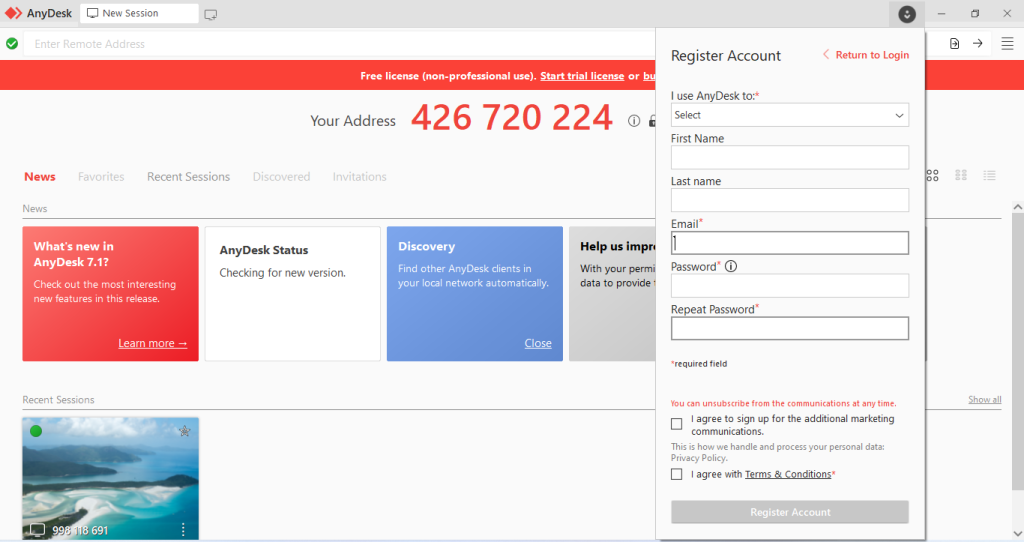The height and width of the screenshot is (542, 1024).
Task: Click the monitor icon on session 998 118 691
Action: pyautogui.click(x=38, y=530)
